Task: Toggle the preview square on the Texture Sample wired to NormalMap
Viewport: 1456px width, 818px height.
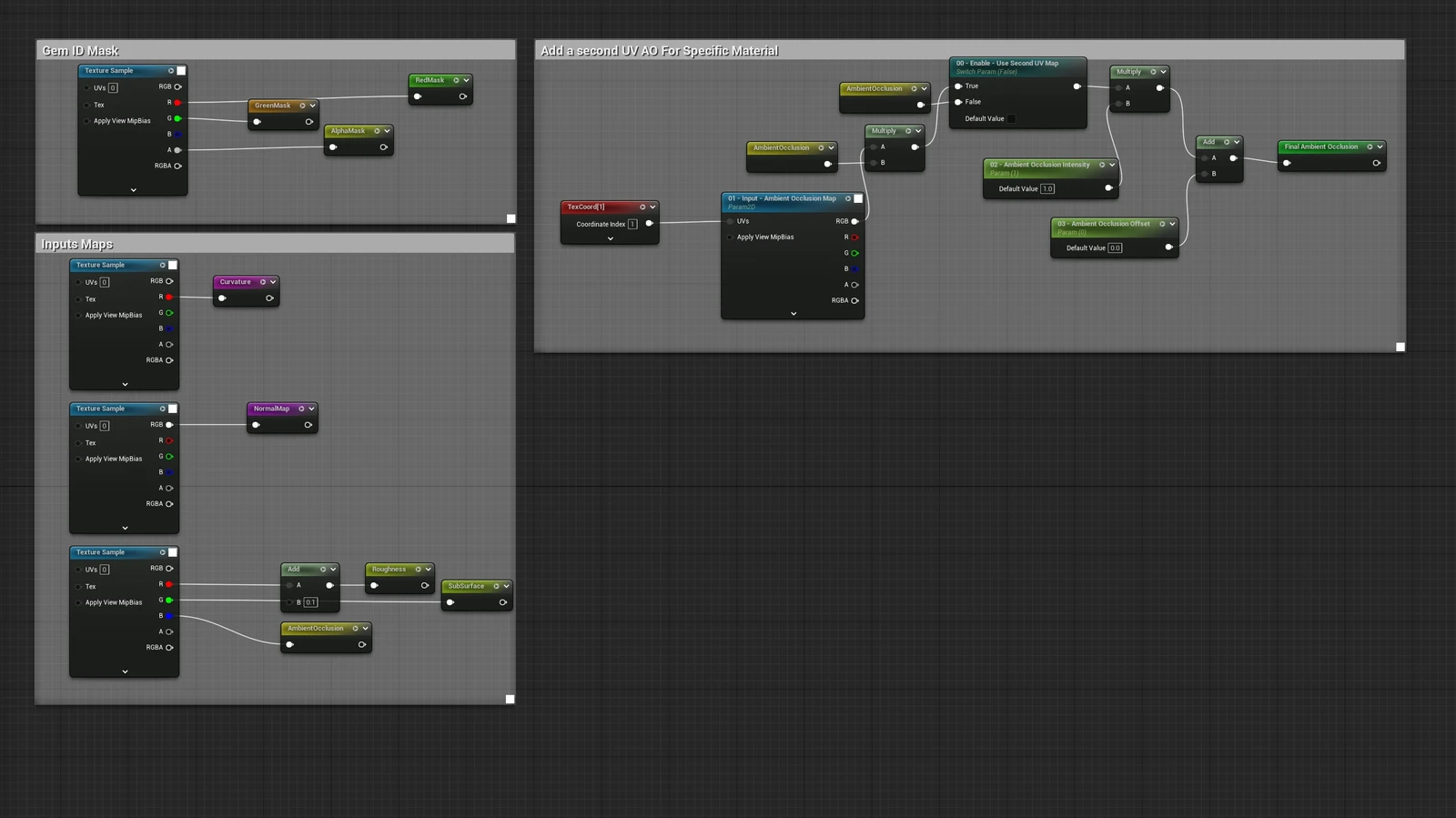Action: coord(173,409)
